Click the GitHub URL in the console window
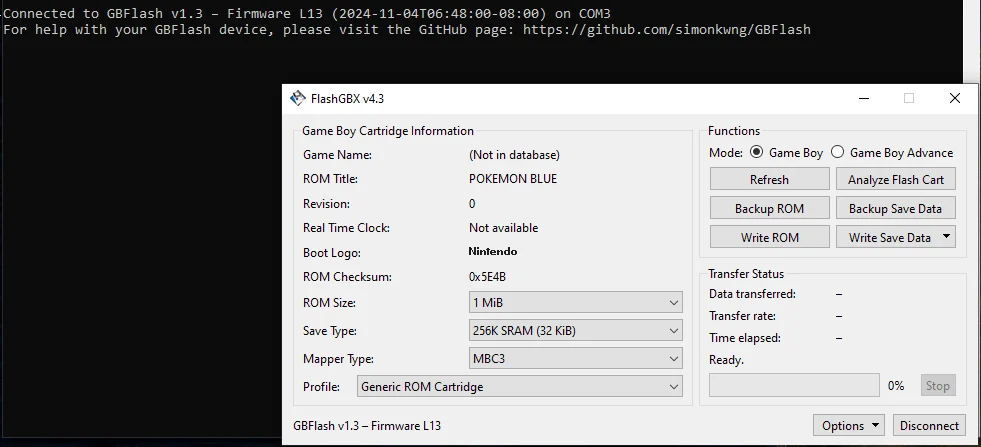 pyautogui.click(x=667, y=29)
